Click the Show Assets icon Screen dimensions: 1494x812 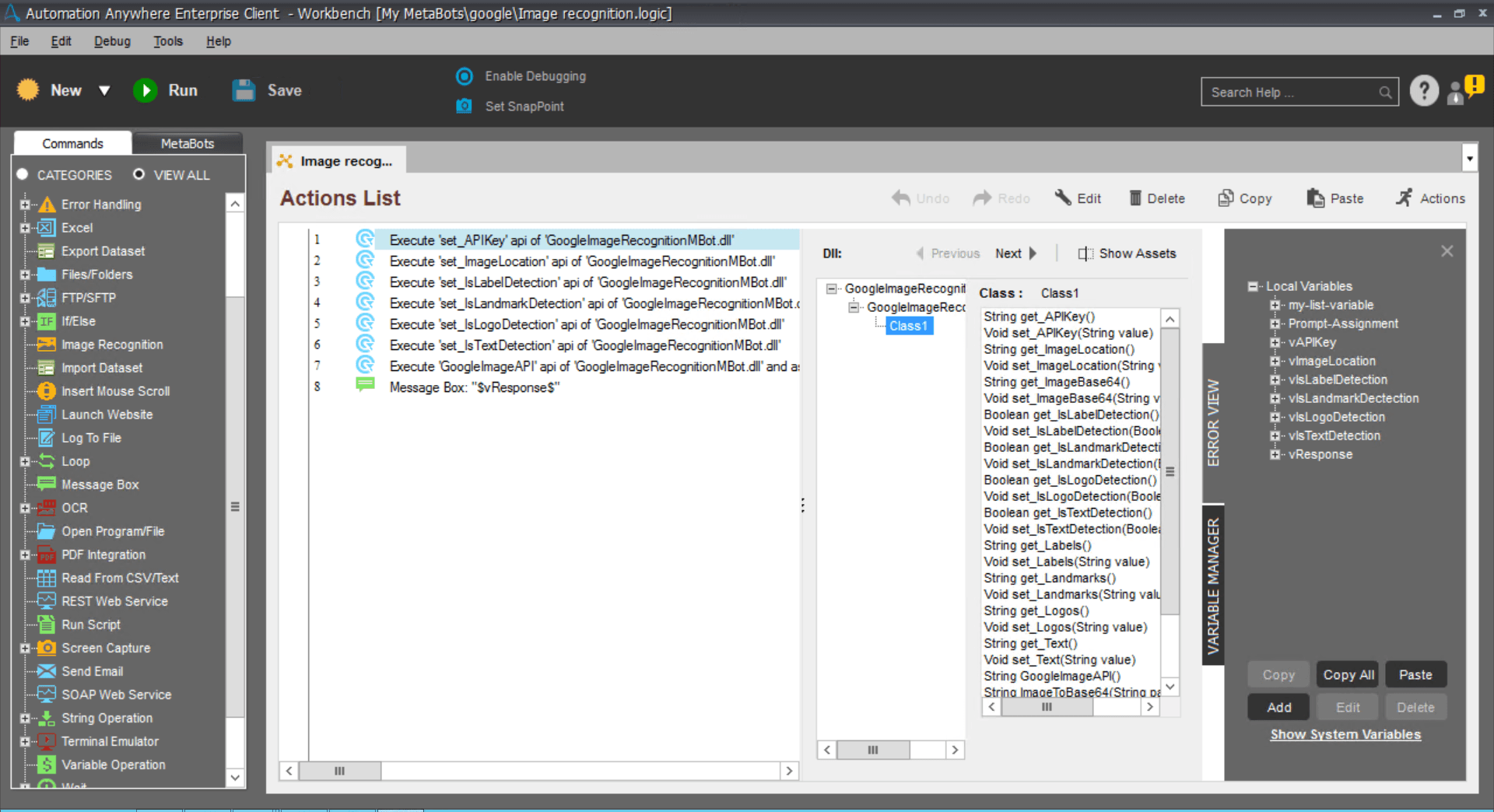[1085, 254]
